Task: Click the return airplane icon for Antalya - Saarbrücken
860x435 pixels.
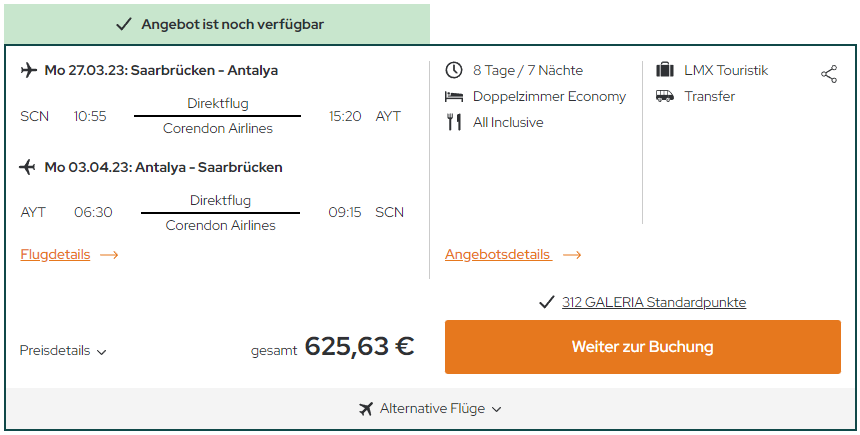Action: click(x=27, y=167)
